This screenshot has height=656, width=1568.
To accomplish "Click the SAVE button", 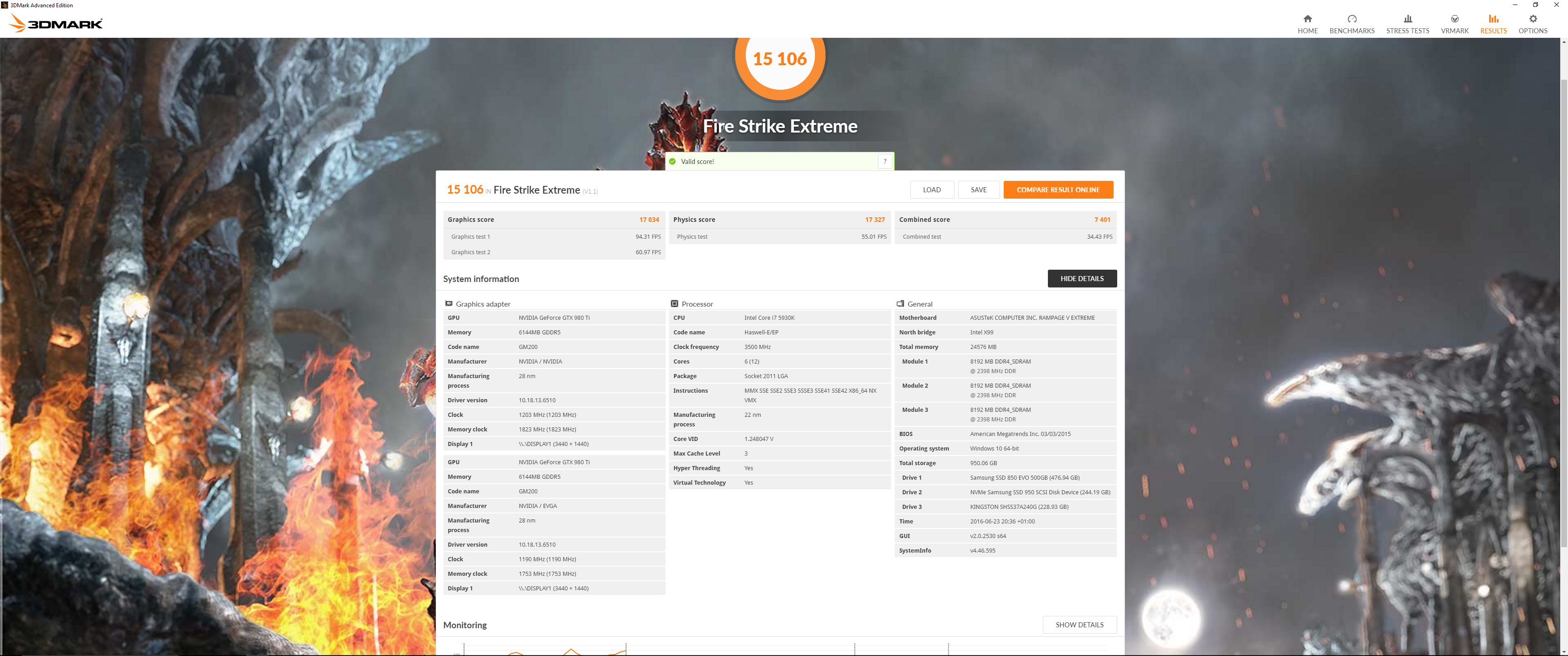I will coord(978,190).
